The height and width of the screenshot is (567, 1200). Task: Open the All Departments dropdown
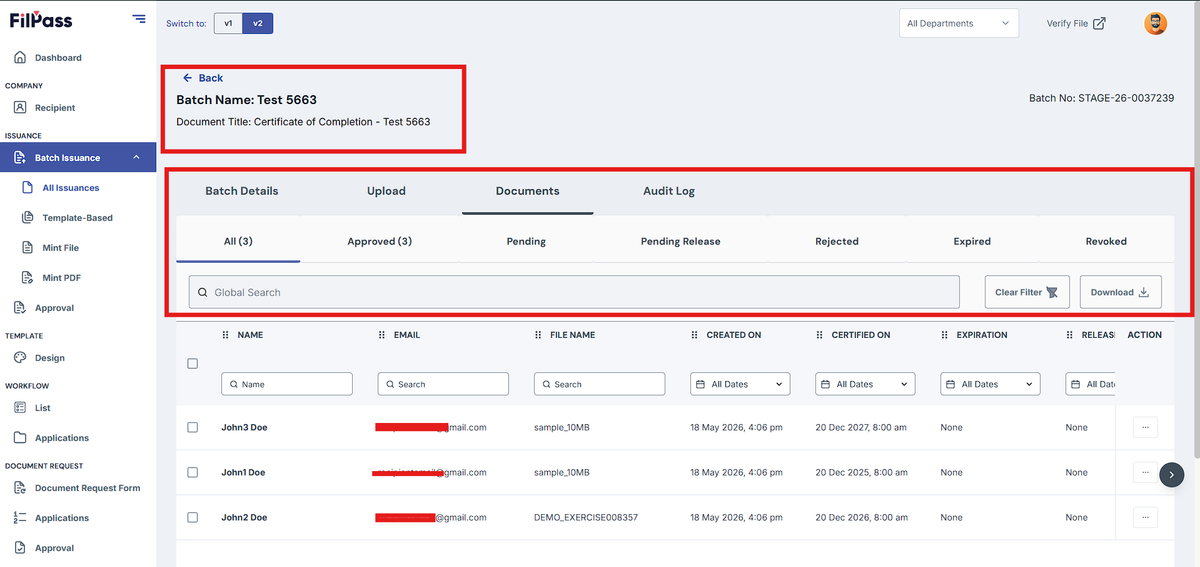[959, 23]
